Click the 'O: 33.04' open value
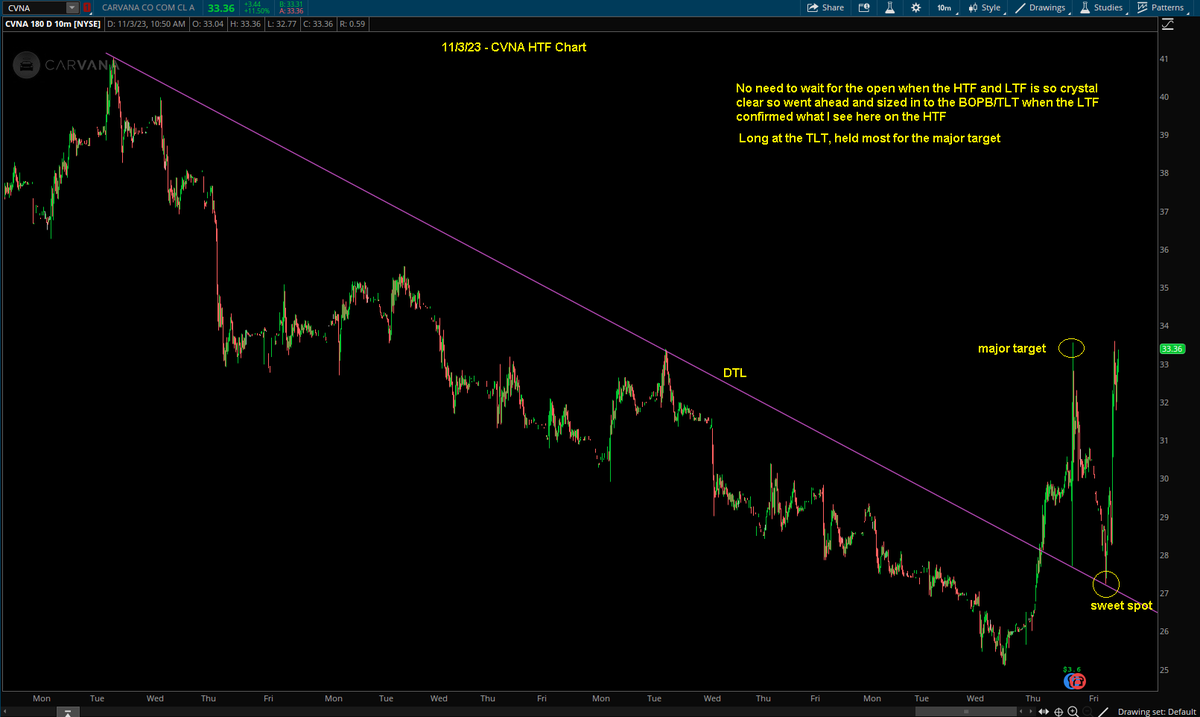This screenshot has width=1200, height=717. click(x=208, y=24)
